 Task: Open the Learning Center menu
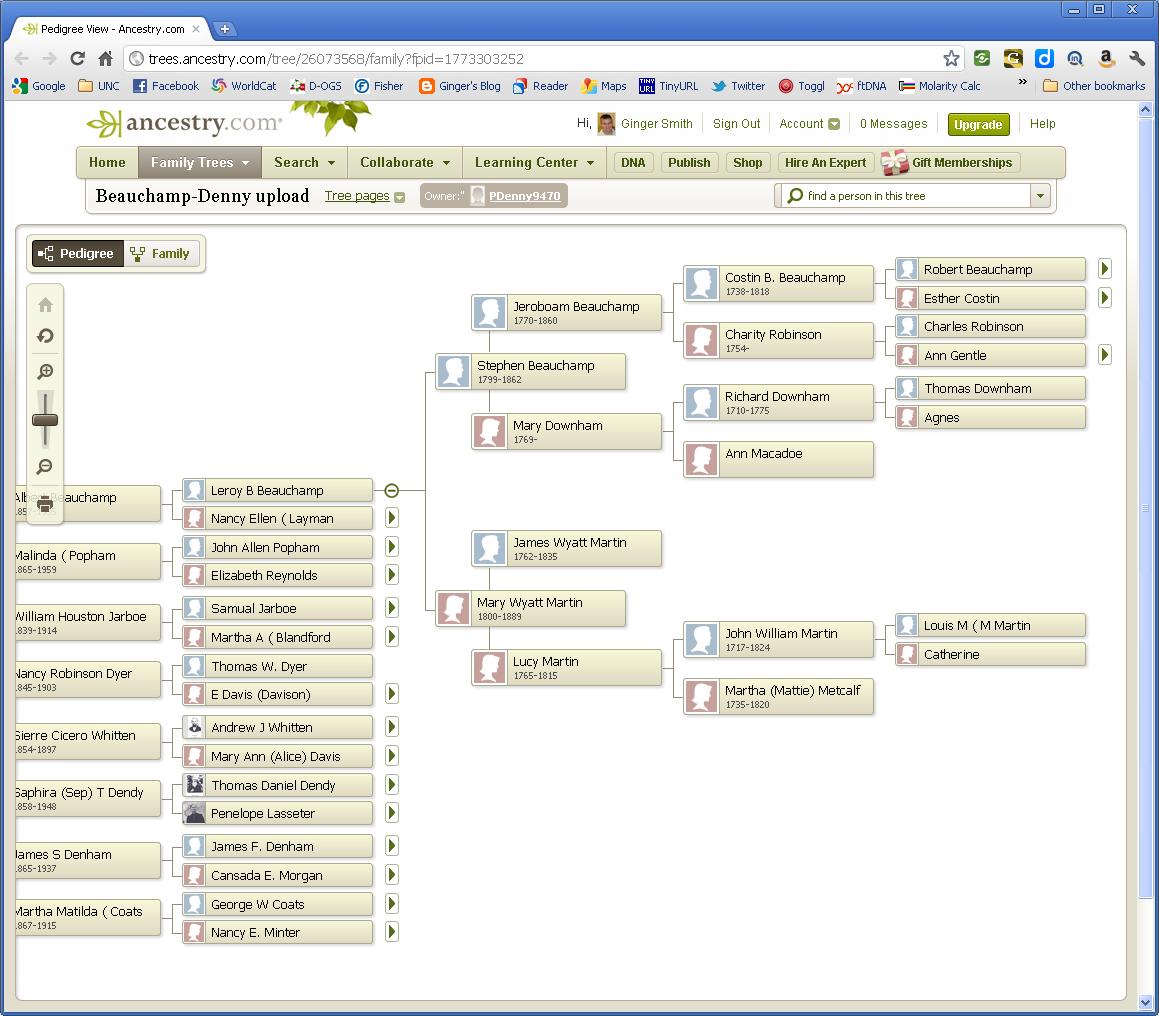(x=531, y=162)
